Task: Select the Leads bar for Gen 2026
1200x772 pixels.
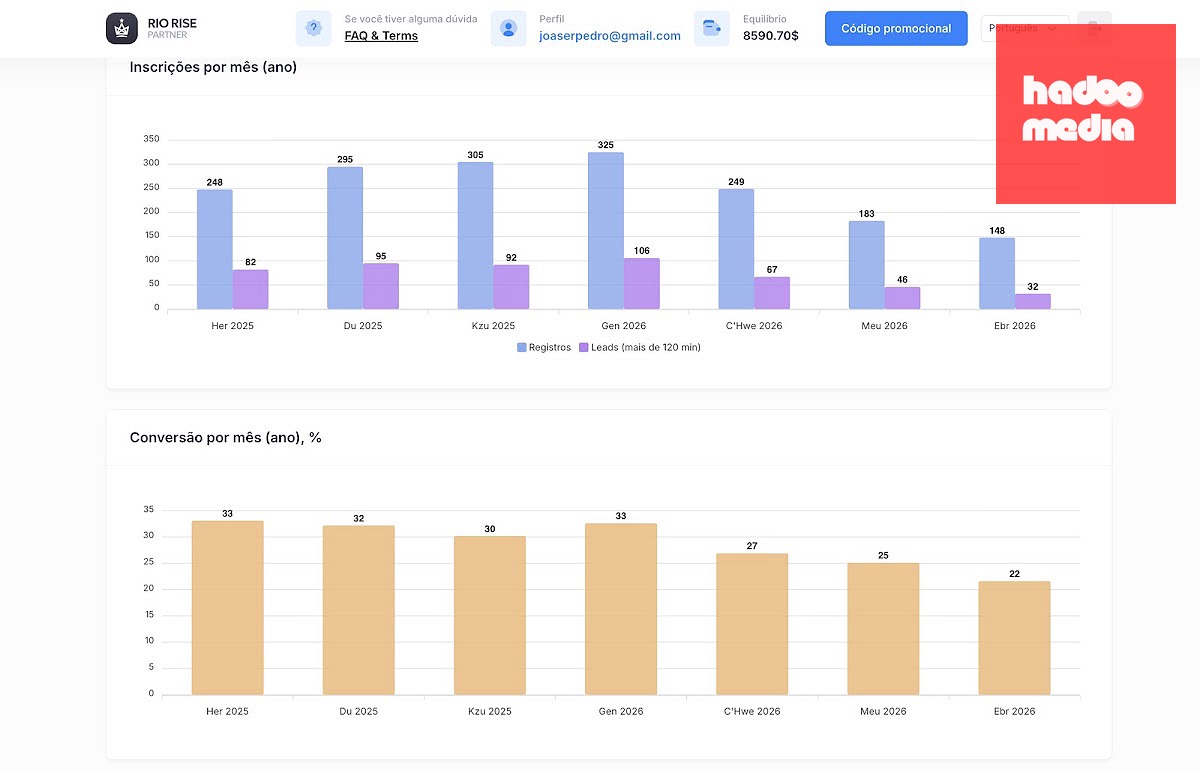Action: click(642, 284)
